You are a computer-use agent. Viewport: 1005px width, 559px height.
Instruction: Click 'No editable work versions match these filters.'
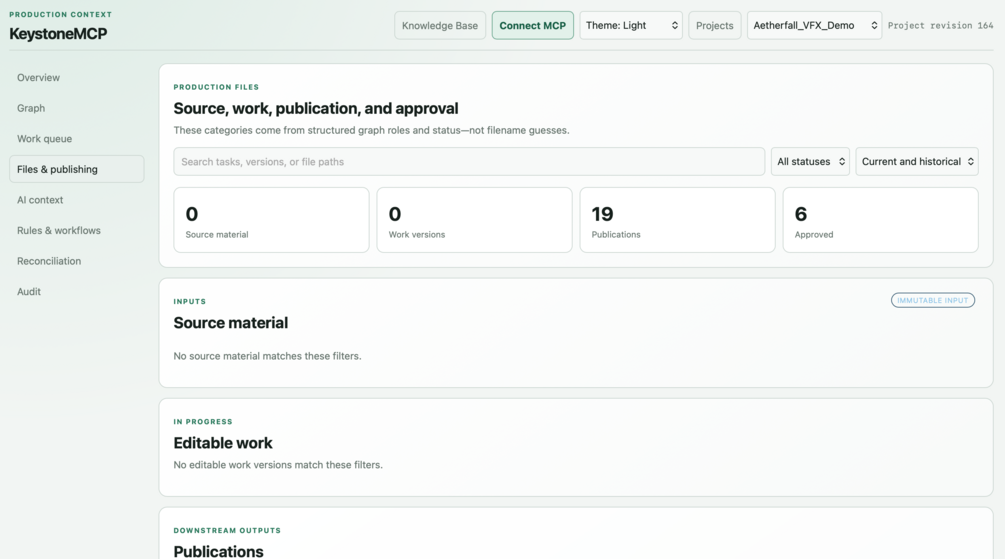point(278,465)
